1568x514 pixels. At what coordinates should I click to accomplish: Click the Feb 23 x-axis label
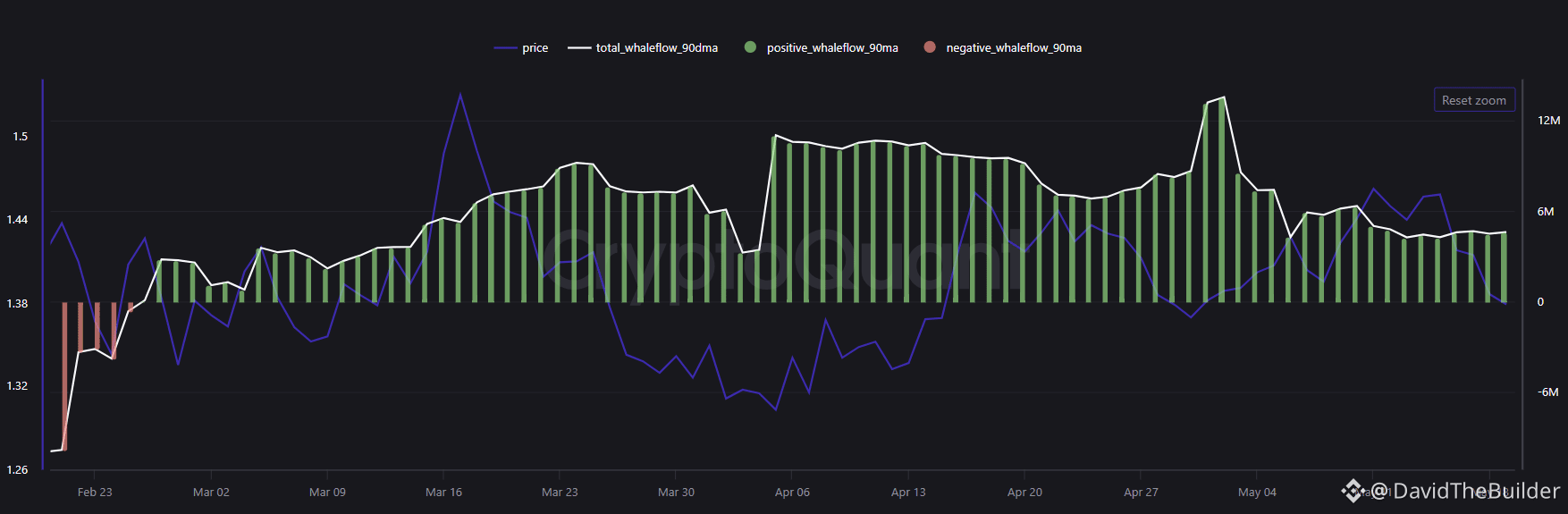[x=95, y=493]
